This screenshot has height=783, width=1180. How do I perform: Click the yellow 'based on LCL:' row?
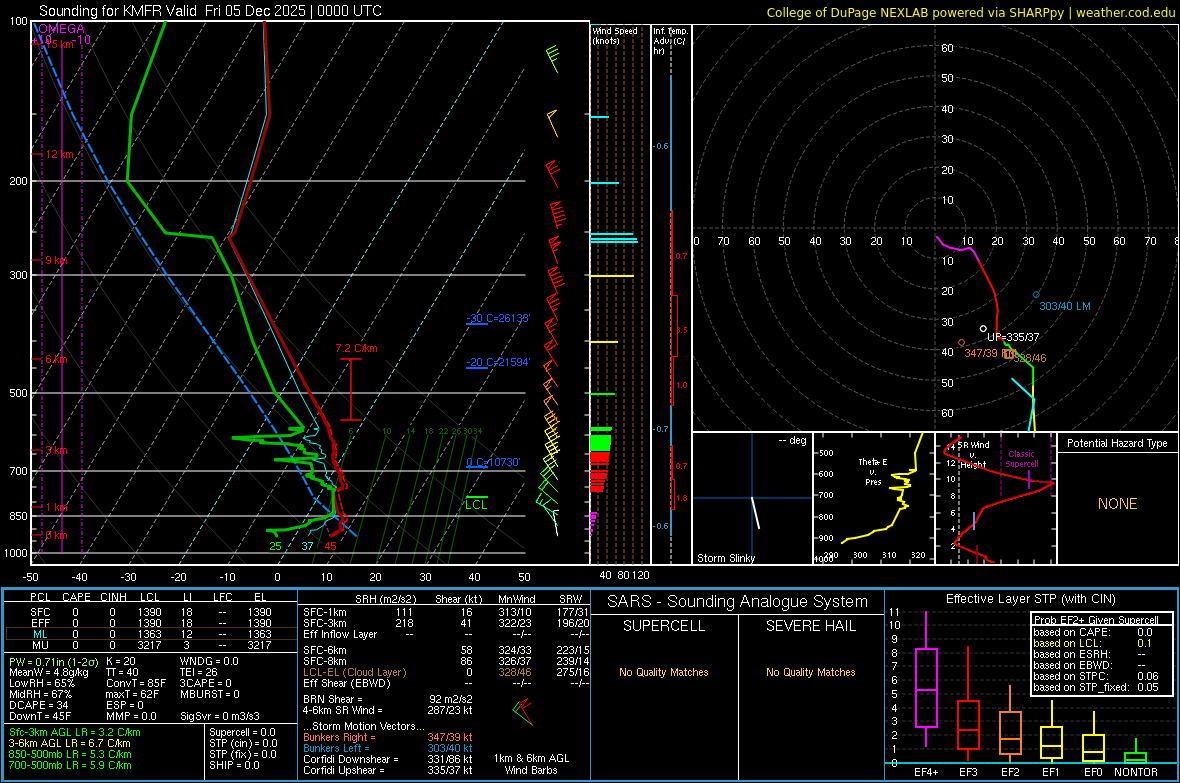tap(1093, 643)
